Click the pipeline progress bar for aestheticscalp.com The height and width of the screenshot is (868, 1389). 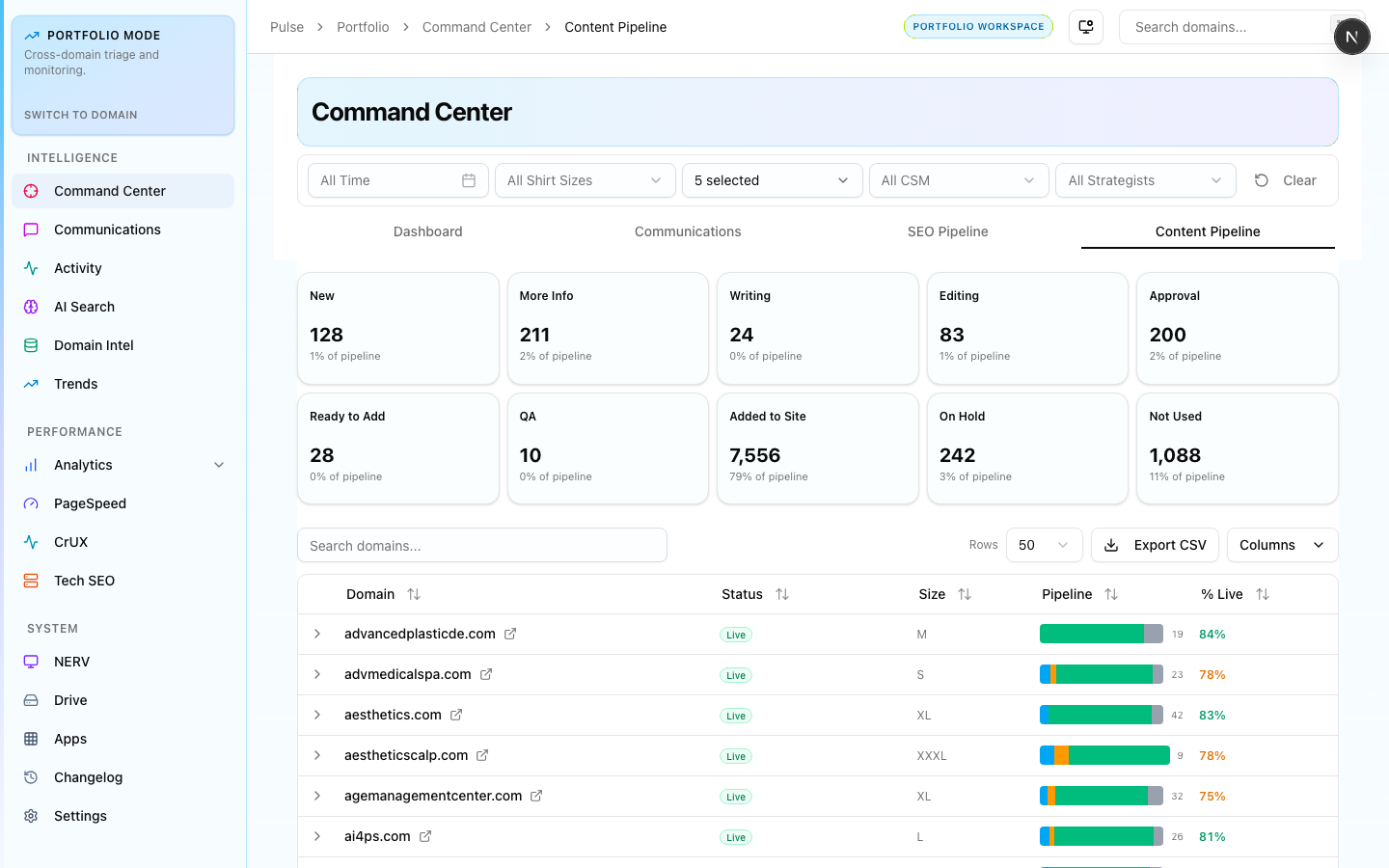pyautogui.click(x=1104, y=755)
